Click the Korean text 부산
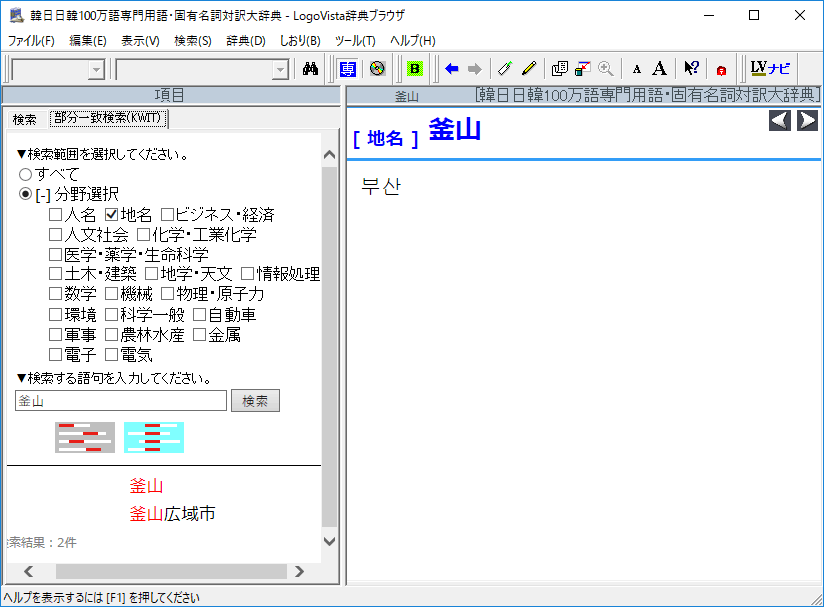The image size is (824, 607). [382, 187]
